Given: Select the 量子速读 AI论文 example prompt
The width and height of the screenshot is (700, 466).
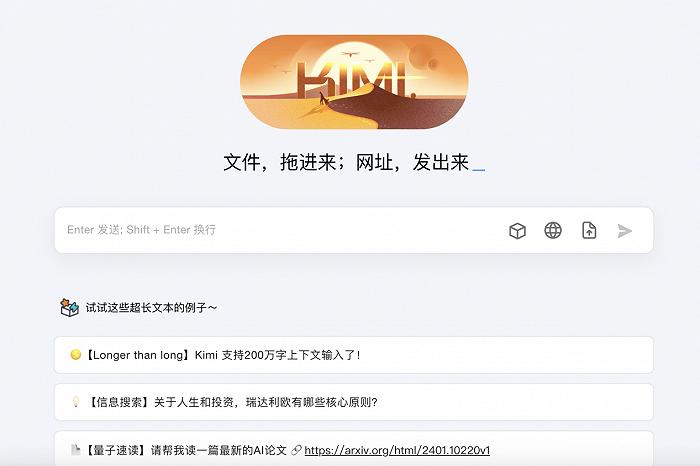Looking at the screenshot, I should 354,449.
